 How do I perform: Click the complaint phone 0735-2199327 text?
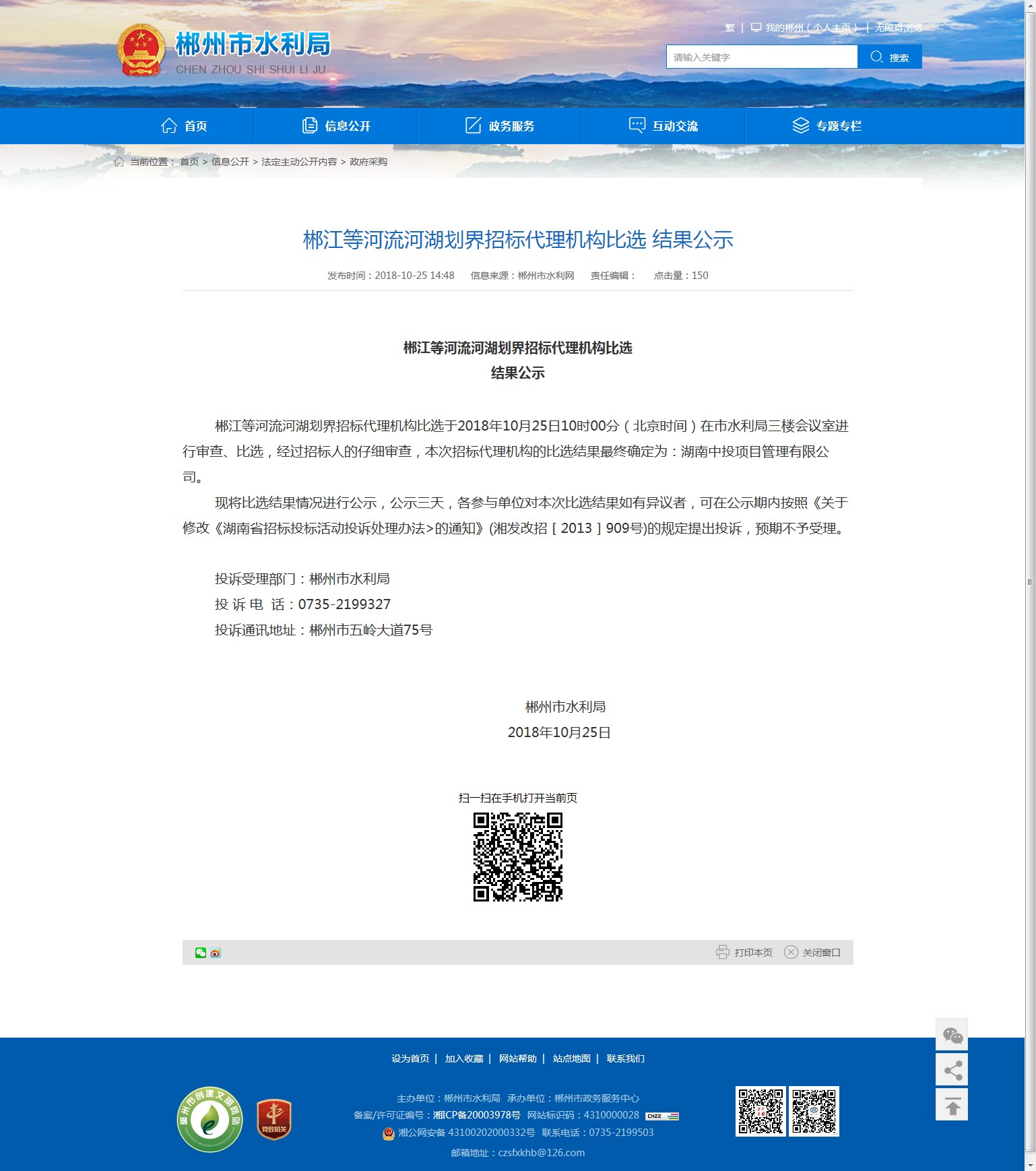pos(344,604)
